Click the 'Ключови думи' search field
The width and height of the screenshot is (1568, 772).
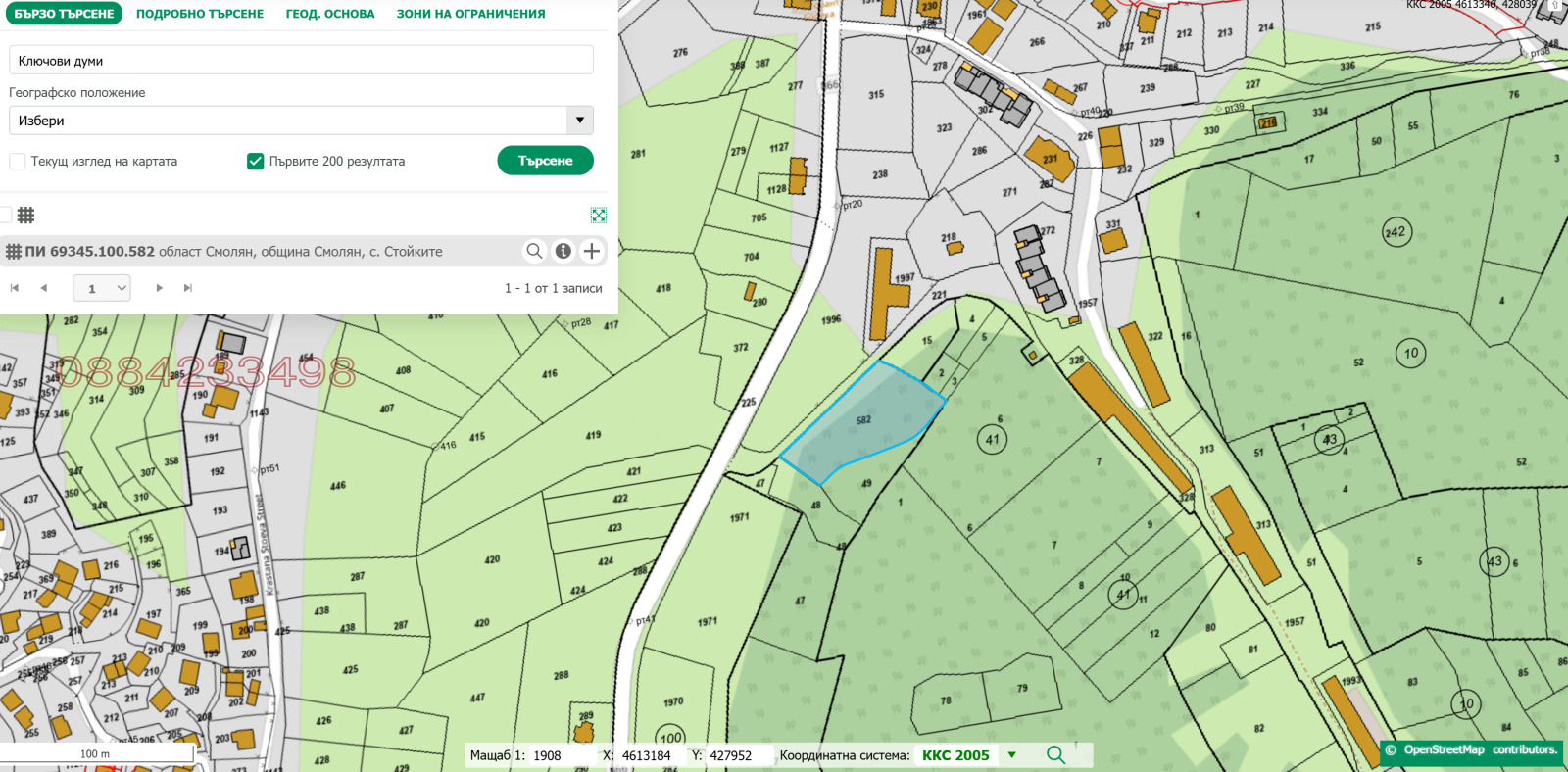(301, 61)
